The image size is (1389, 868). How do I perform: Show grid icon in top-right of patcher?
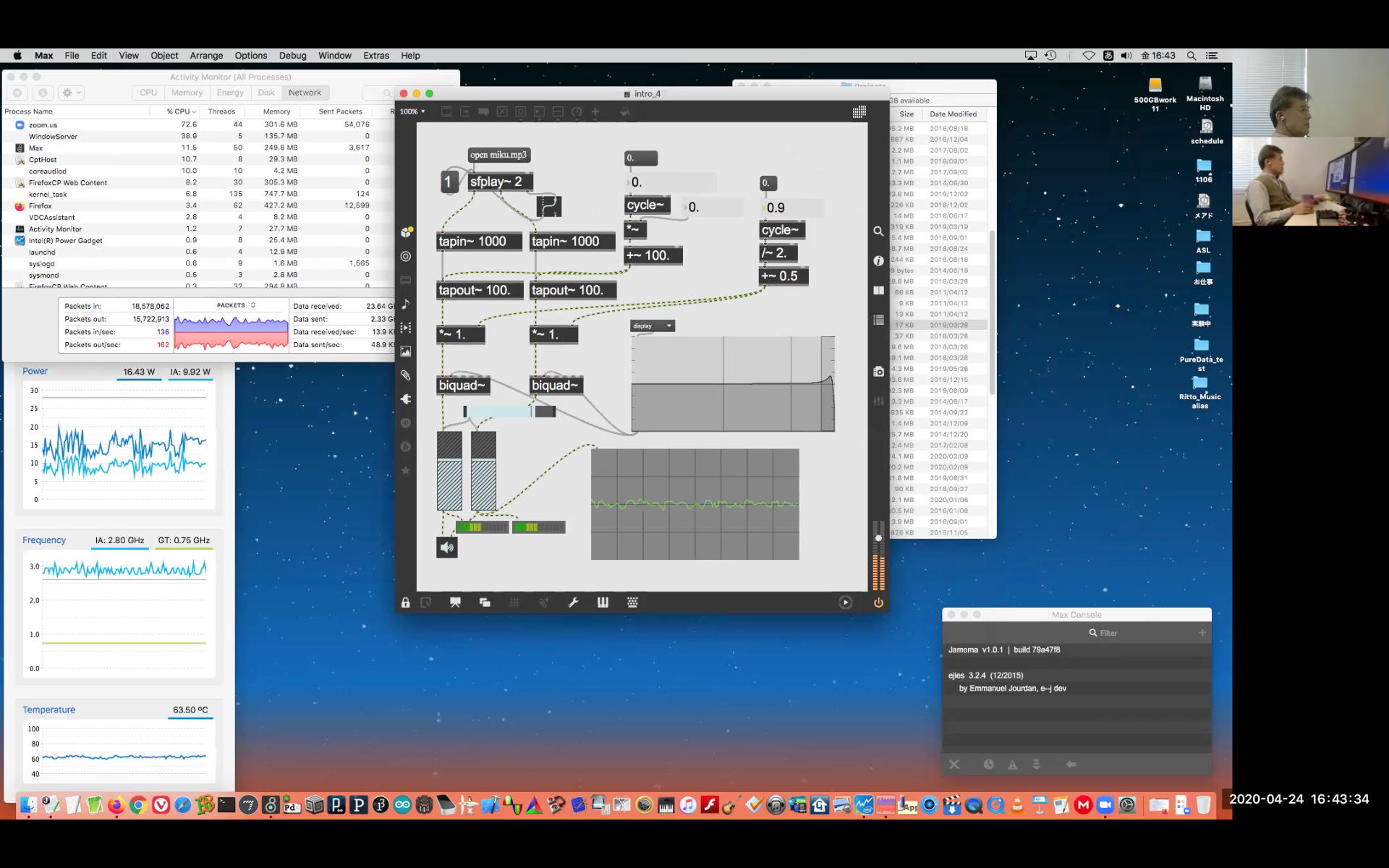(x=859, y=111)
